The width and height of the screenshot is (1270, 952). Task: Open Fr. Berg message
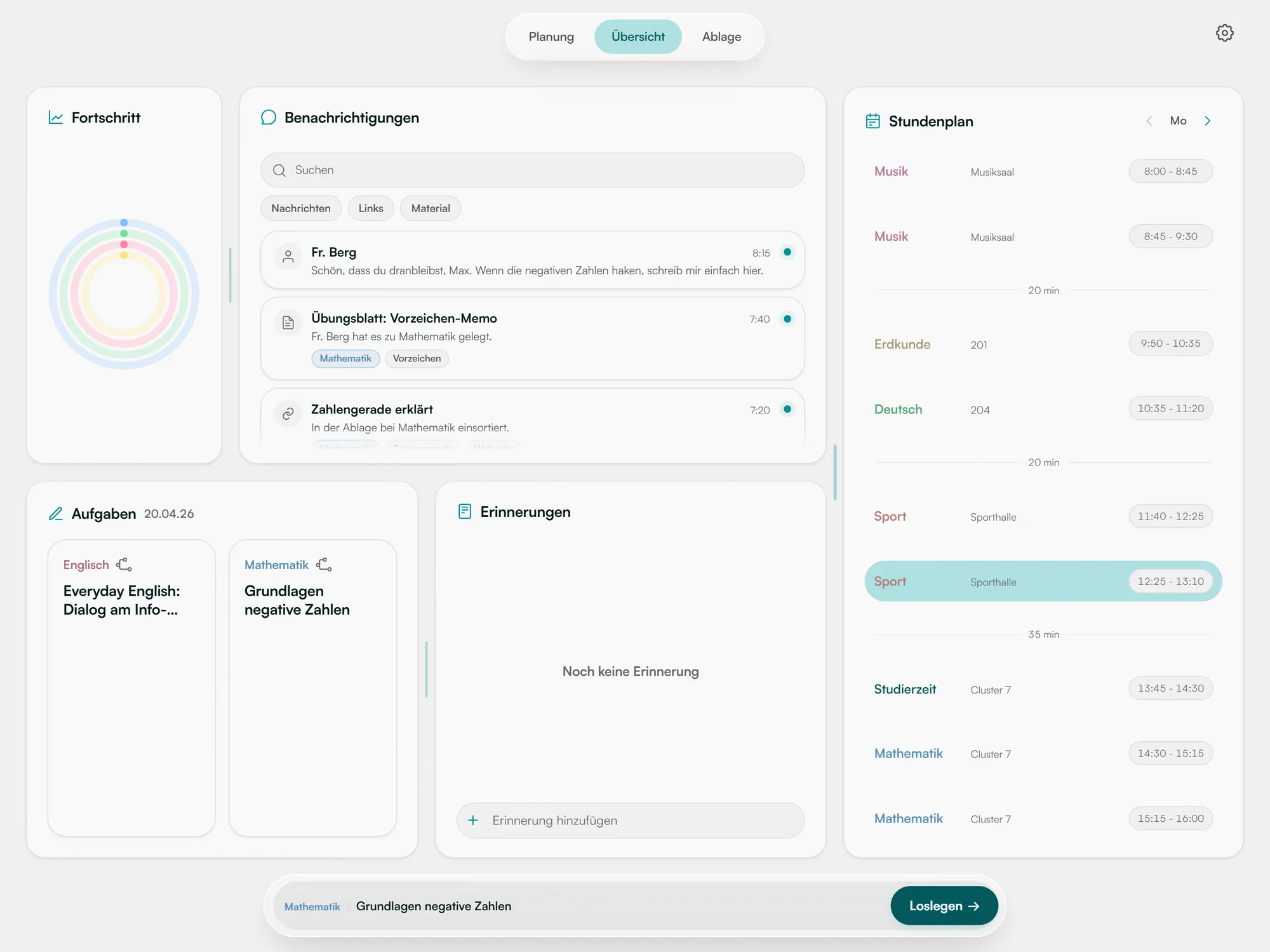532,260
